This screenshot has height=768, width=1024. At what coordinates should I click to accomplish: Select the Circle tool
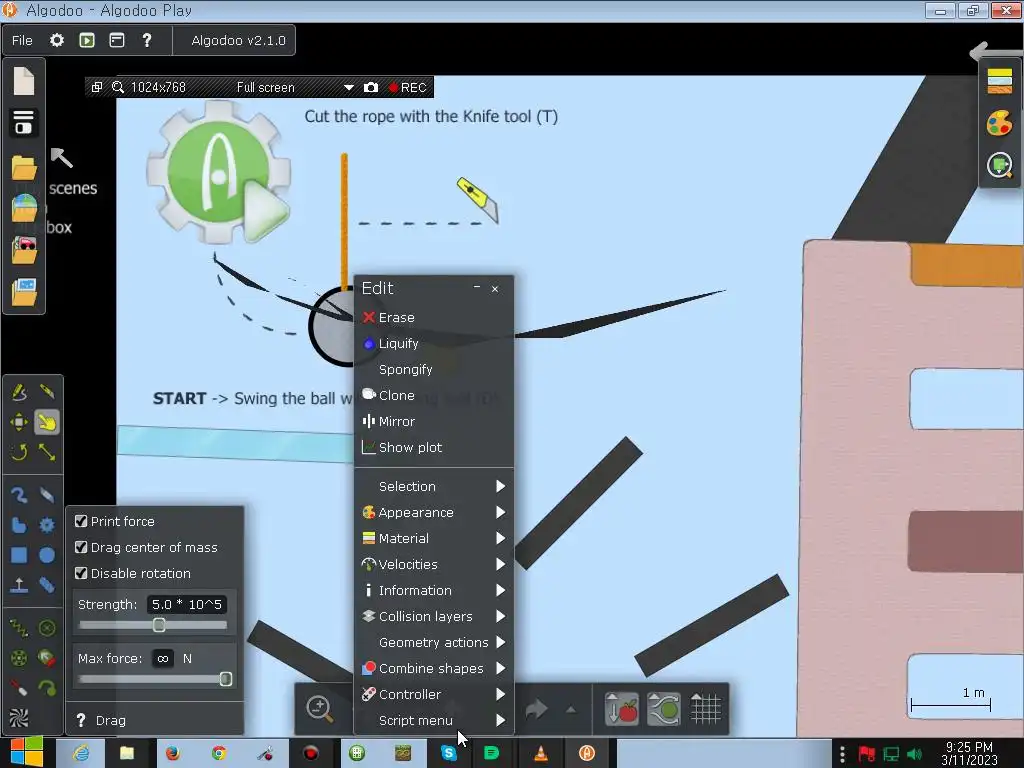click(47, 555)
